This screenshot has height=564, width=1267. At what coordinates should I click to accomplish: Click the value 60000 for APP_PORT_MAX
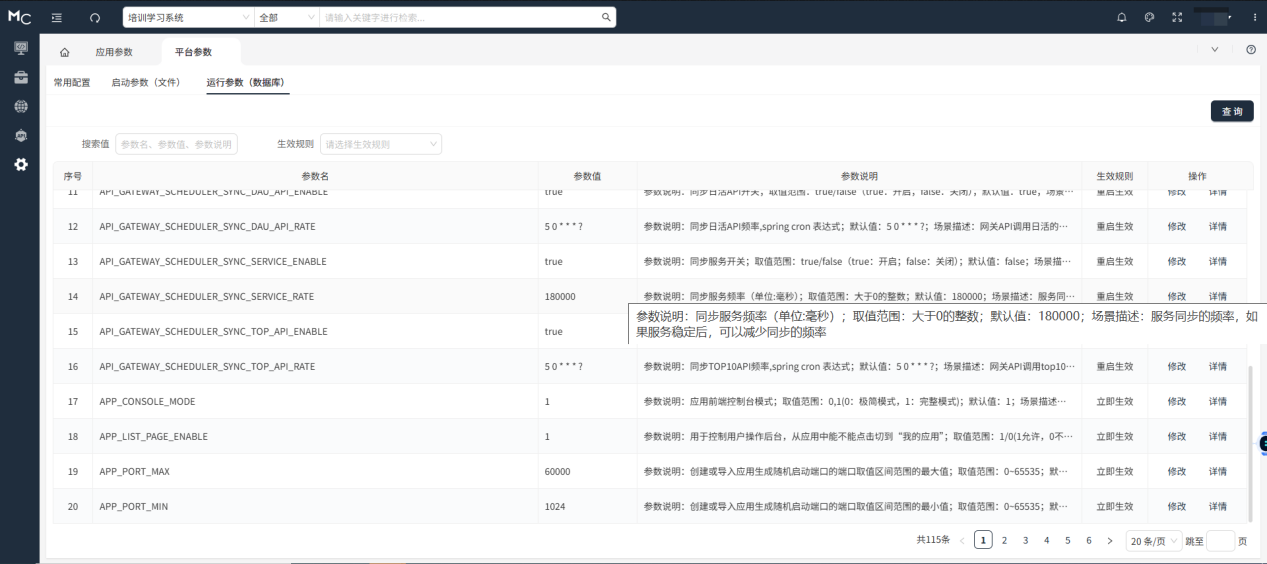[587, 471]
